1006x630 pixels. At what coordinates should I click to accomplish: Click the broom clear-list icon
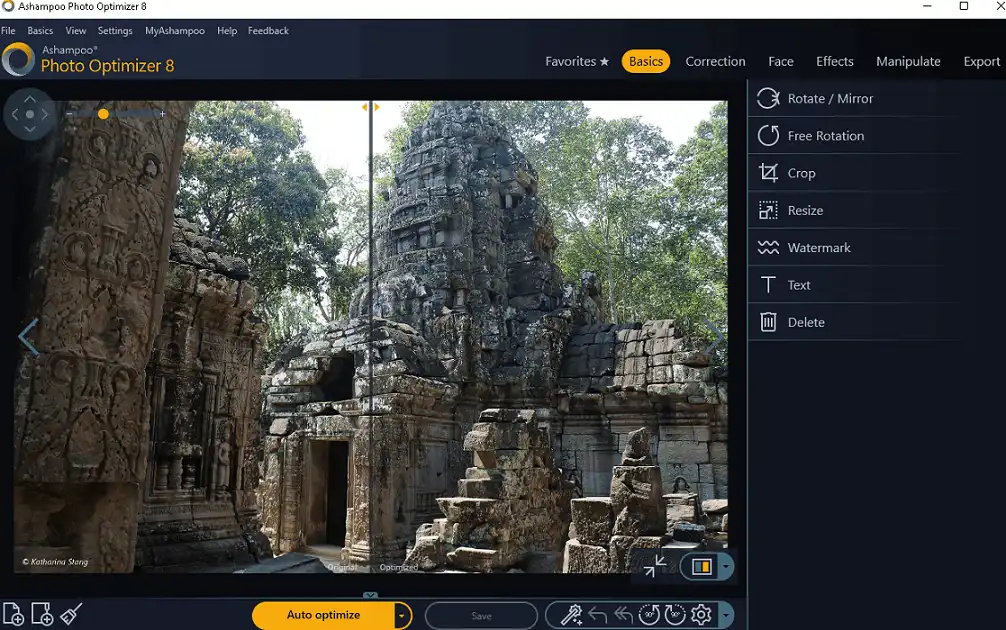click(x=70, y=614)
